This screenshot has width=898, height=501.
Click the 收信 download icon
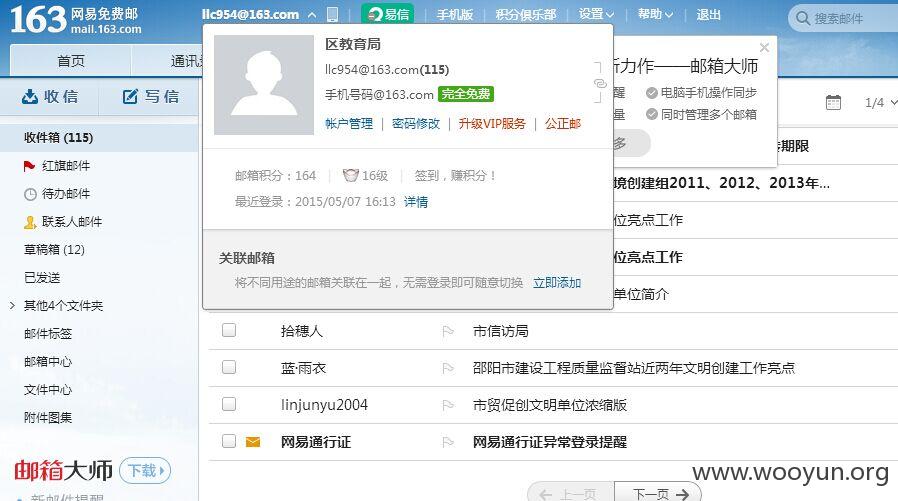[30, 96]
